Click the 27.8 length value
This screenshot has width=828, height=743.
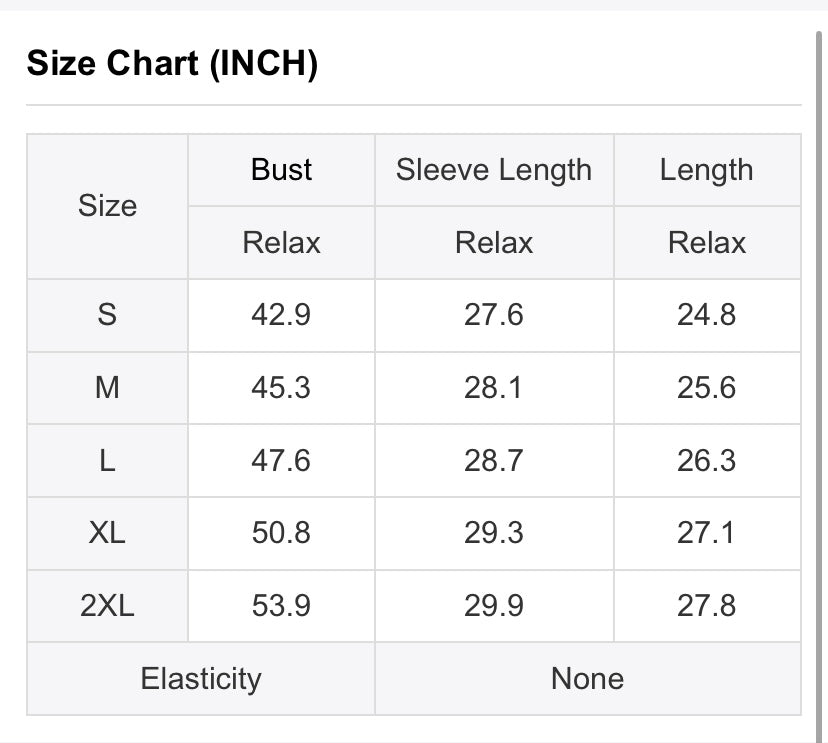(707, 606)
